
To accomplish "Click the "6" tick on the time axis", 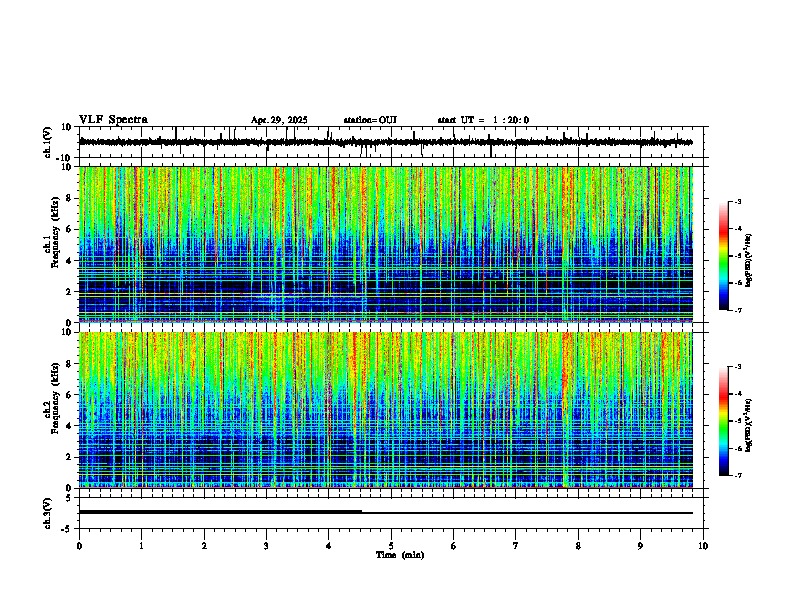I will pos(454,546).
